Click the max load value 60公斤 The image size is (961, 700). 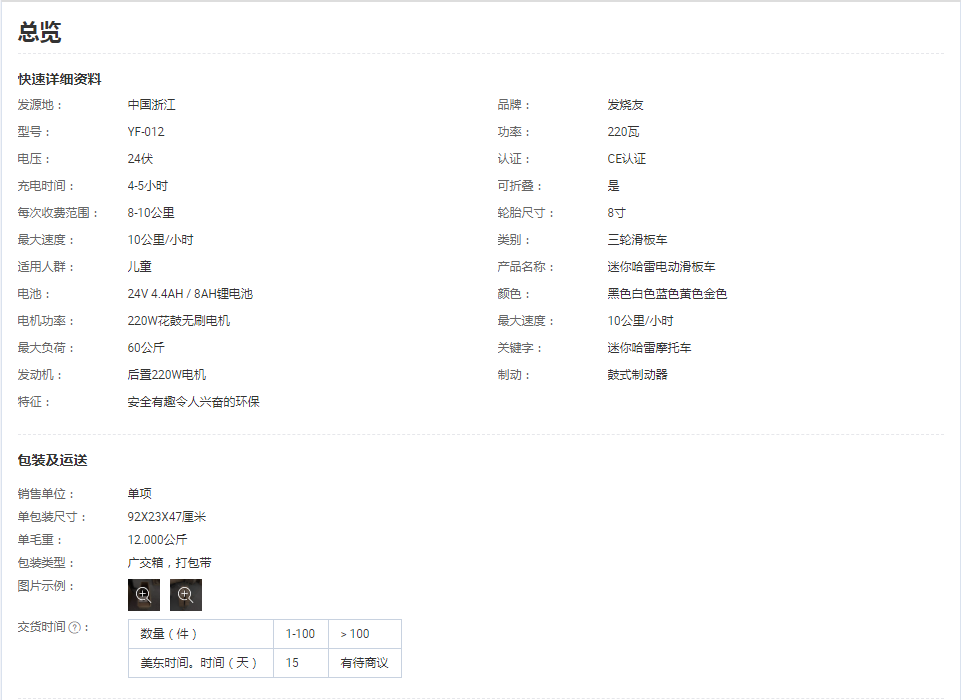tap(146, 348)
